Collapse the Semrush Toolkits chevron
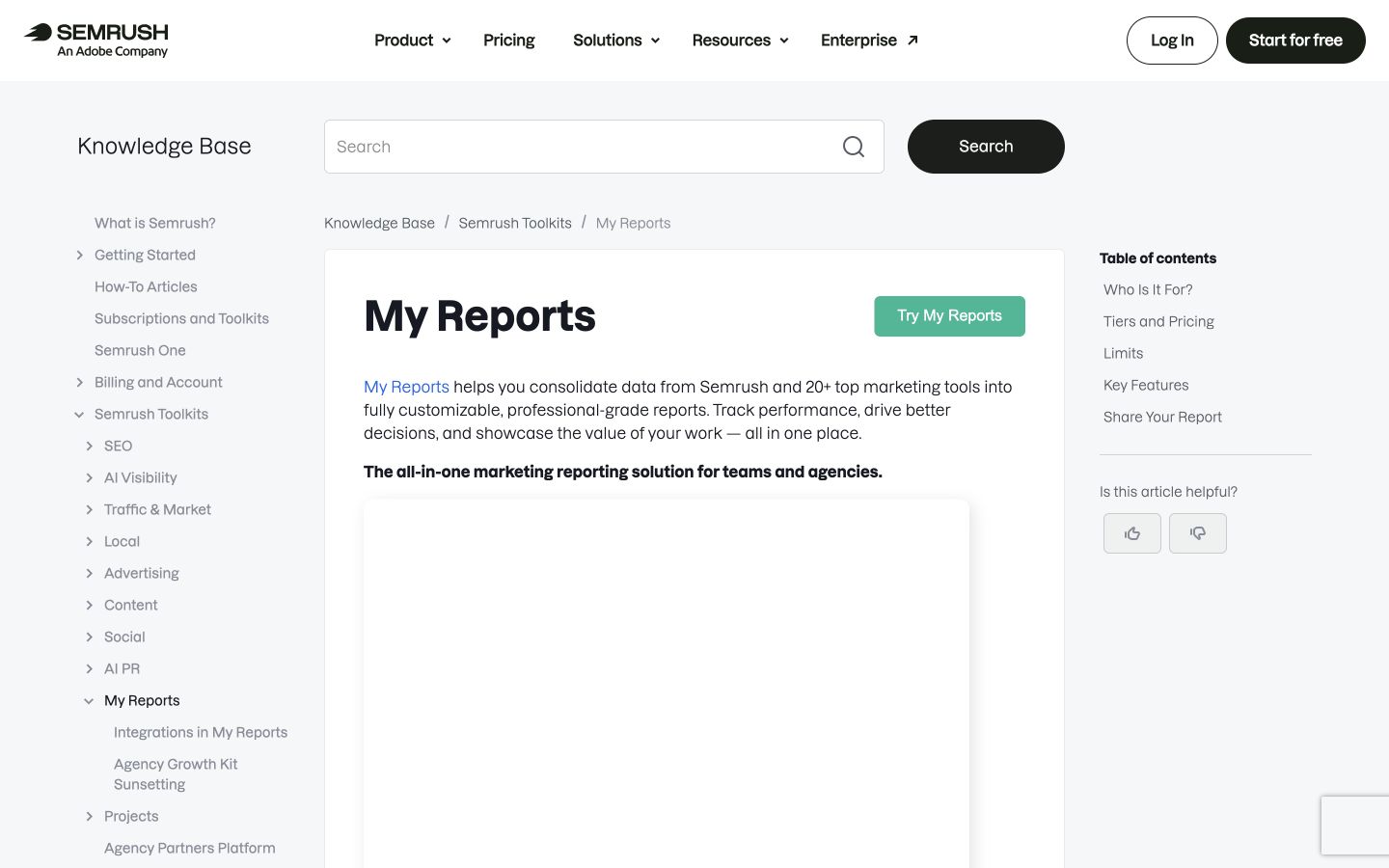Image resolution: width=1389 pixels, height=868 pixels. 80,414
